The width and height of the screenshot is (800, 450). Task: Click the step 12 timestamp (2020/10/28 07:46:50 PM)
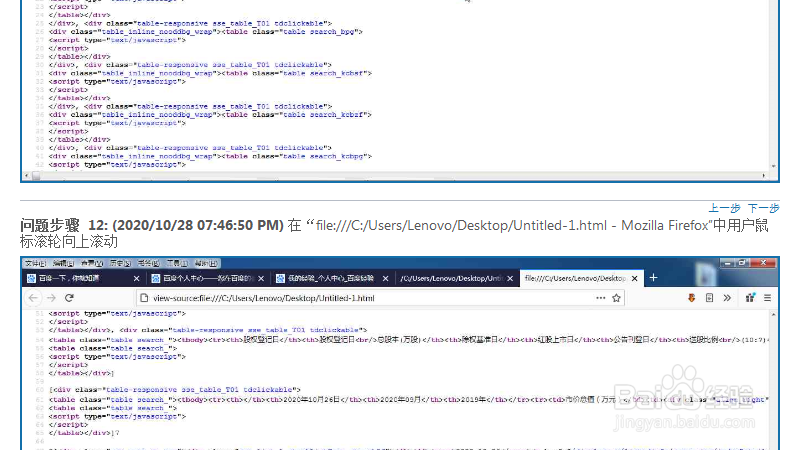point(198,225)
